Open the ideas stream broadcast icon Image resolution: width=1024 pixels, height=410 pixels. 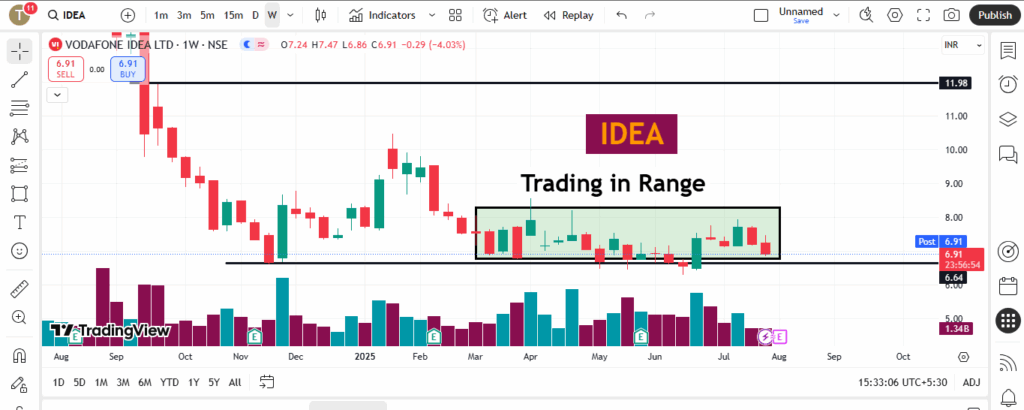click(1008, 362)
